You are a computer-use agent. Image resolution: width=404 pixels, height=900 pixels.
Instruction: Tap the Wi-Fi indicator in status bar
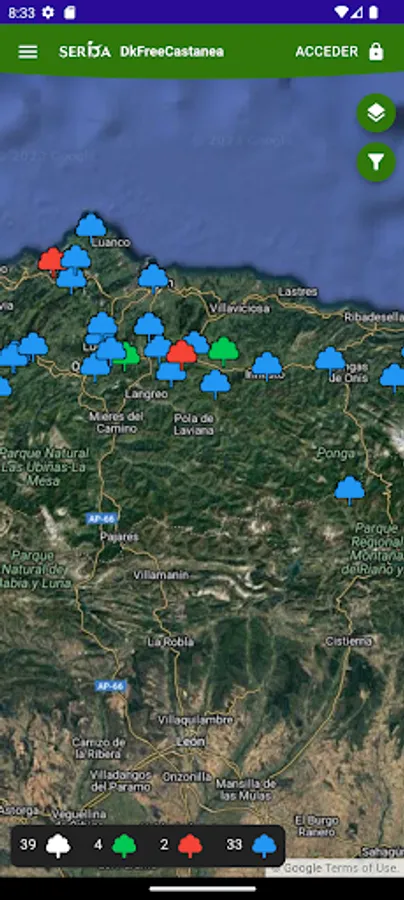(341, 12)
